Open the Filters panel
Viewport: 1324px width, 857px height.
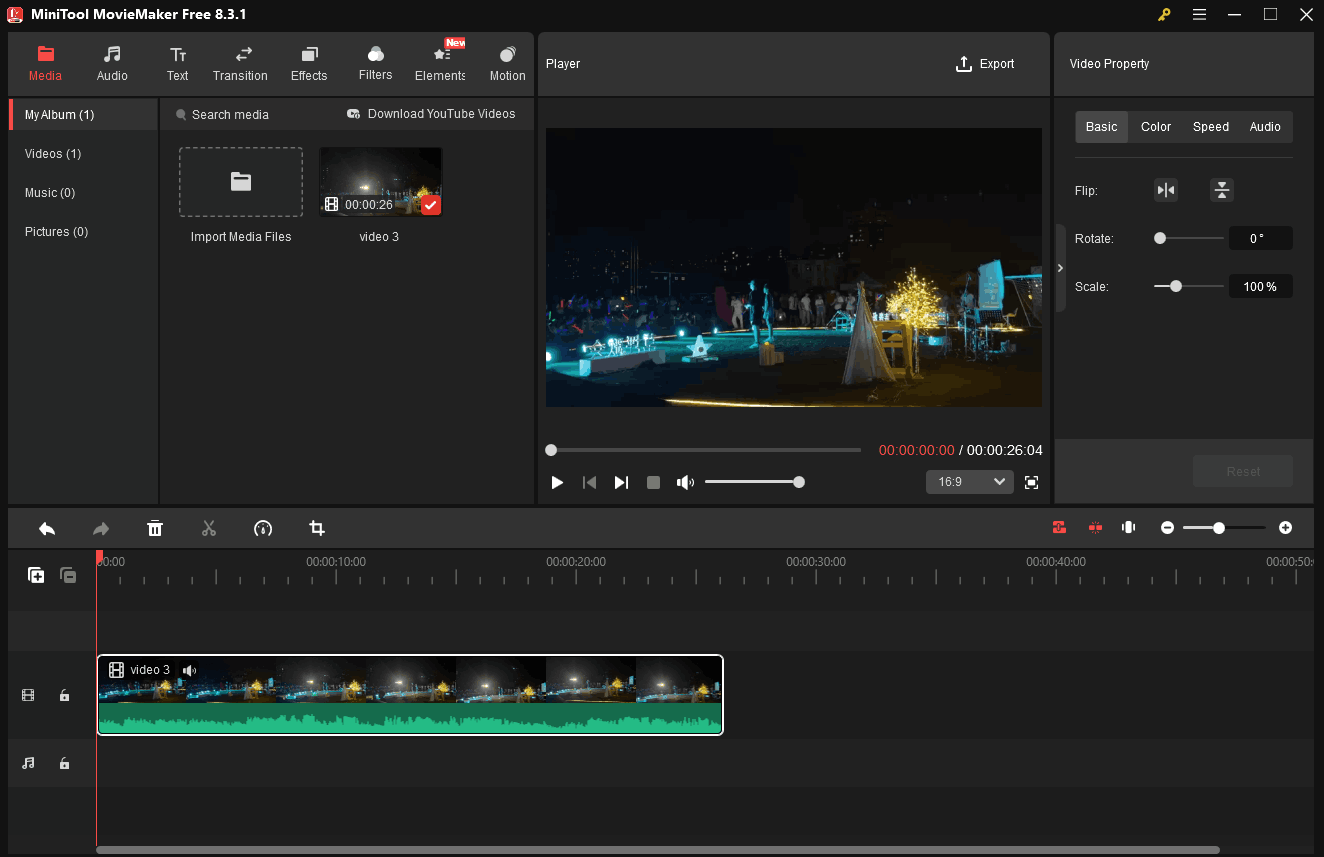coord(375,62)
